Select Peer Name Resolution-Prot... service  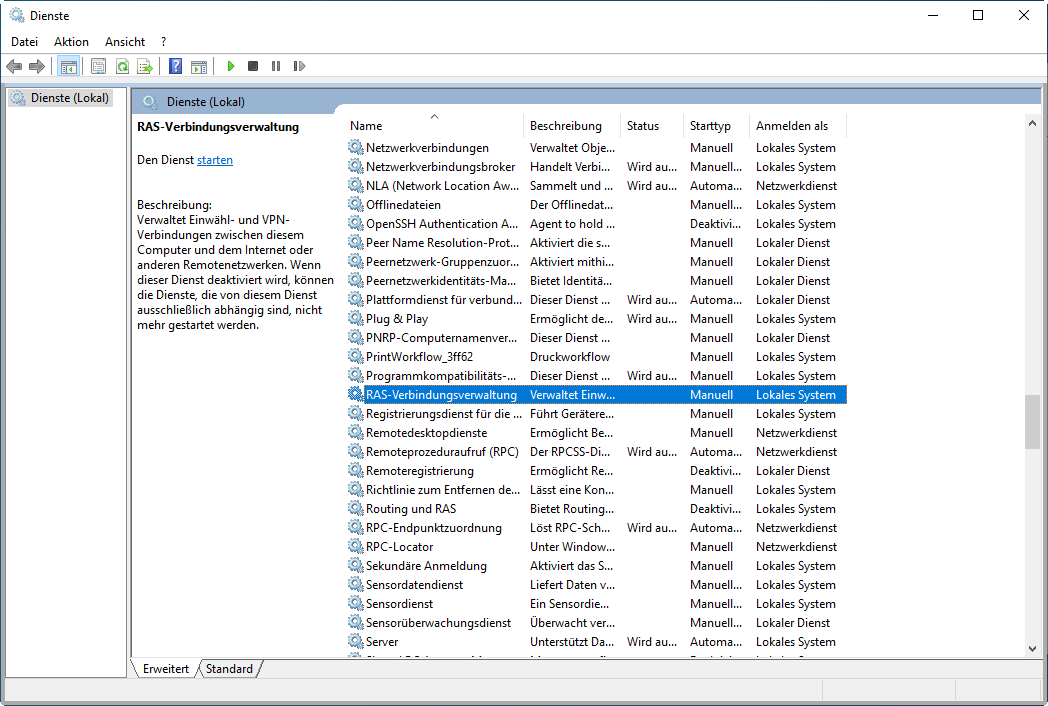click(442, 243)
